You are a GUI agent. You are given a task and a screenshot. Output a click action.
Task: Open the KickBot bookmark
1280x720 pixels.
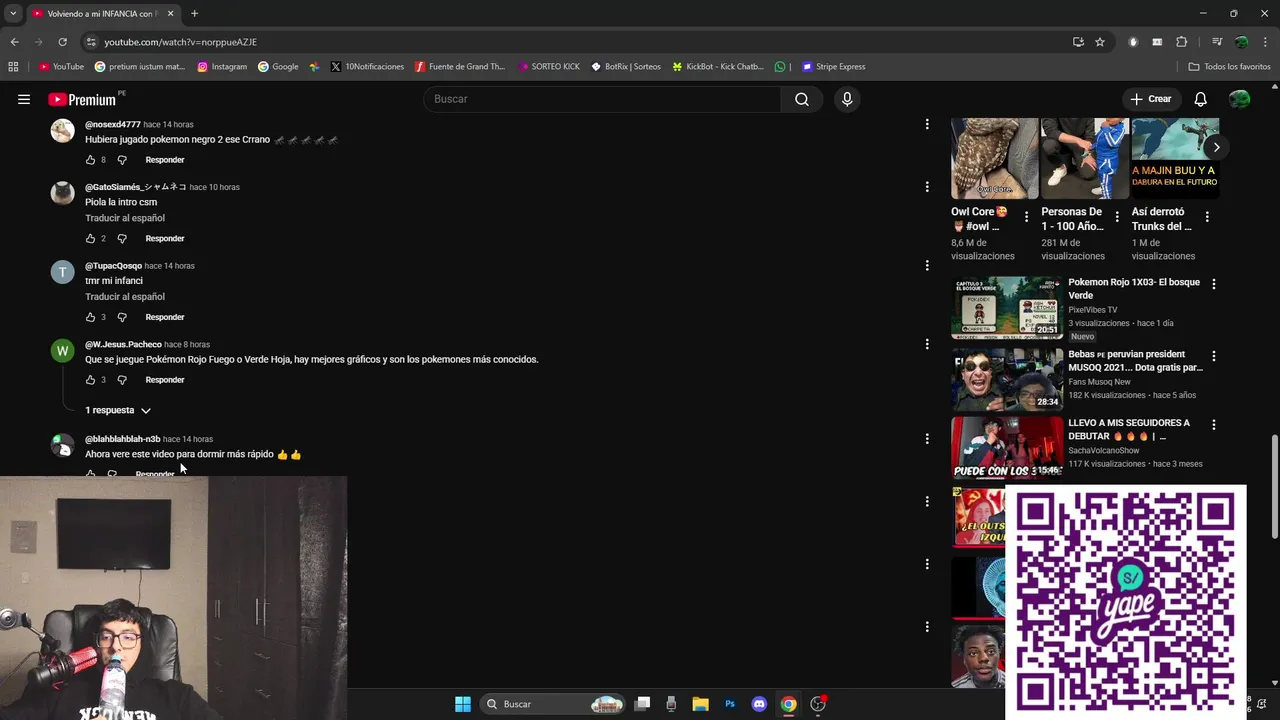pos(718,67)
